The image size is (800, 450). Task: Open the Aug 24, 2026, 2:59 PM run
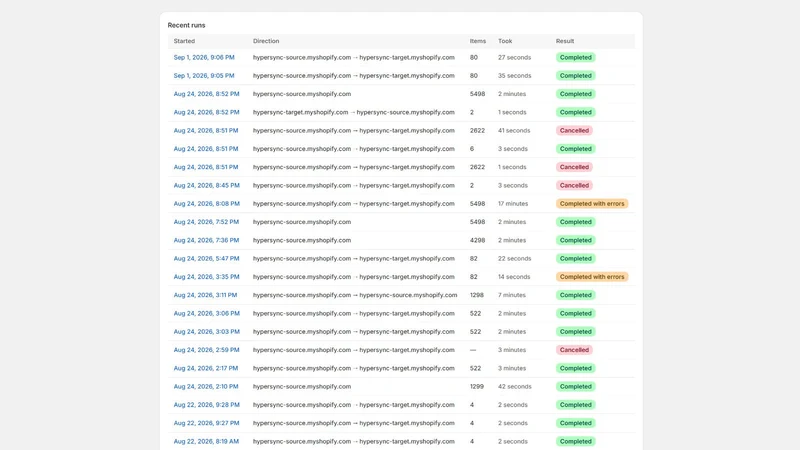point(206,350)
